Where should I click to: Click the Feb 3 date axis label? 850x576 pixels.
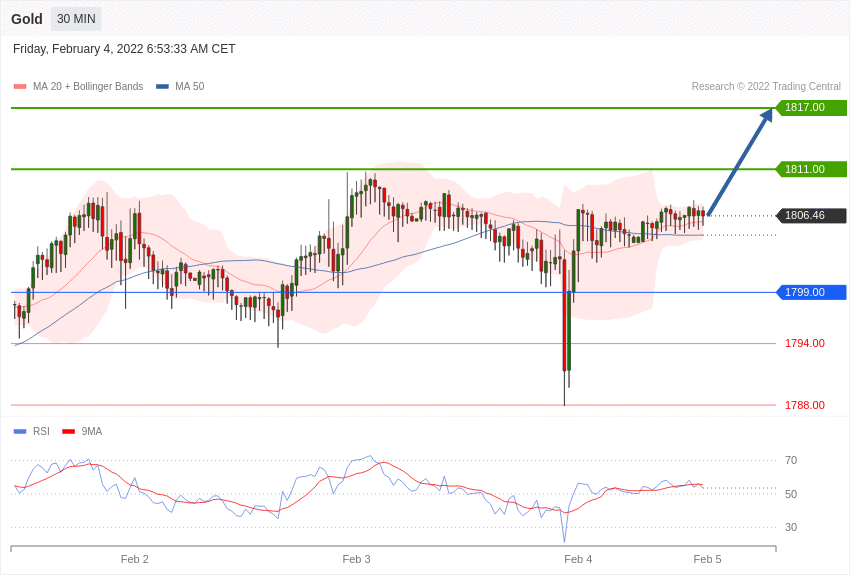[x=356, y=559]
